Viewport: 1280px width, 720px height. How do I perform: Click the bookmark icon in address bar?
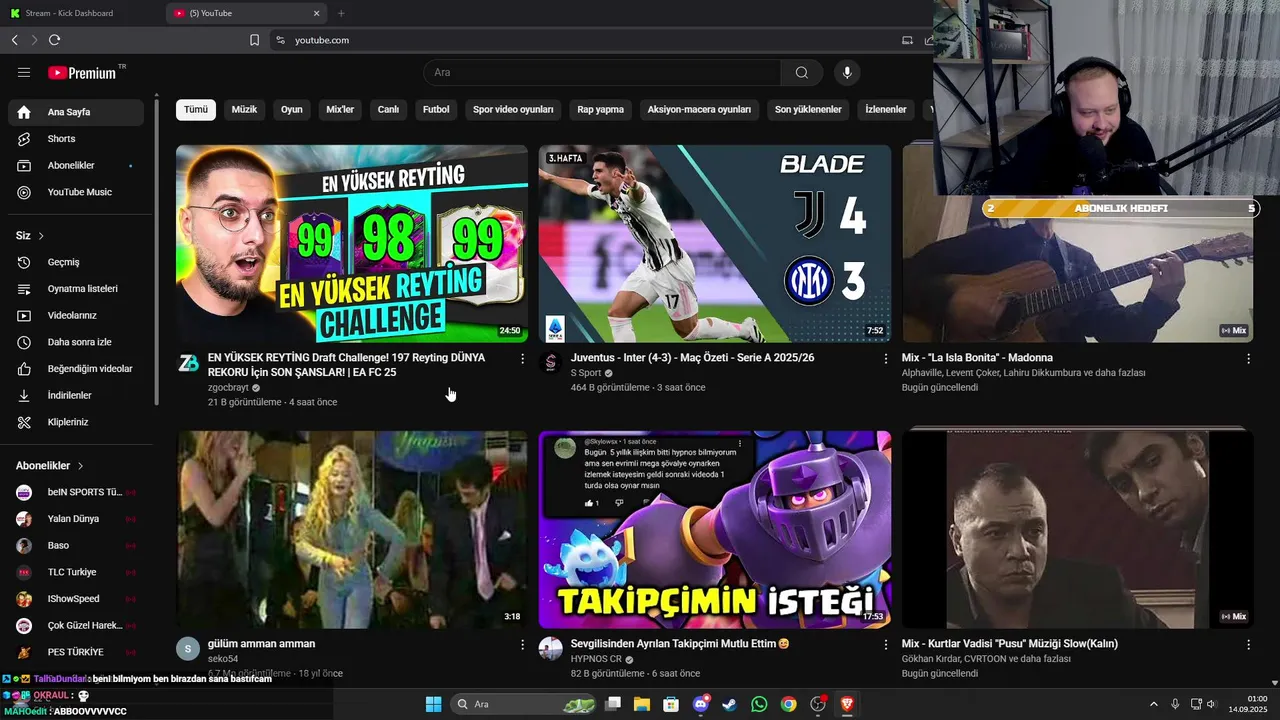254,40
